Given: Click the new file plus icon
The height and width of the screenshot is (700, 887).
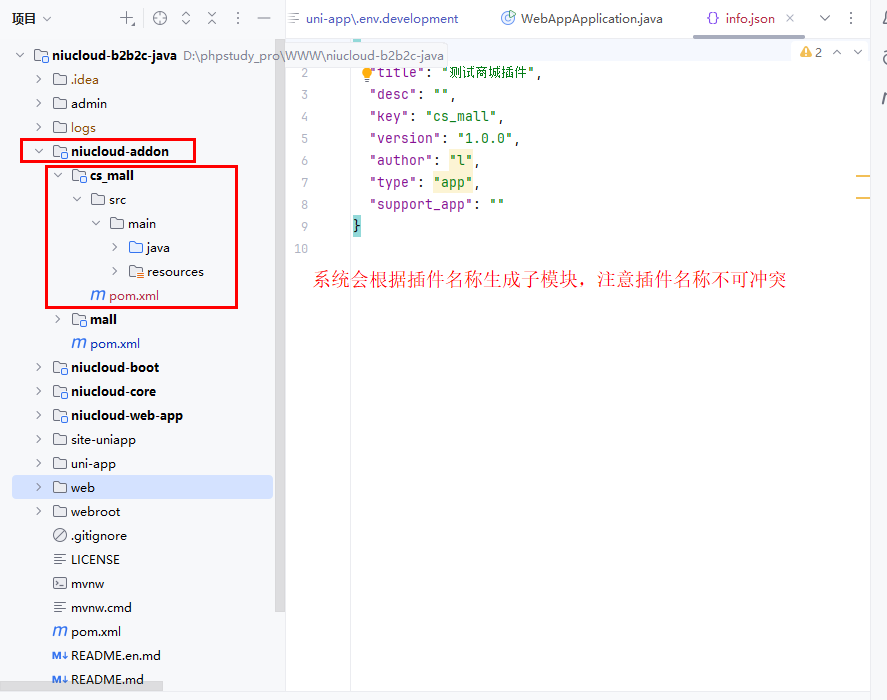Looking at the screenshot, I should (127, 18).
